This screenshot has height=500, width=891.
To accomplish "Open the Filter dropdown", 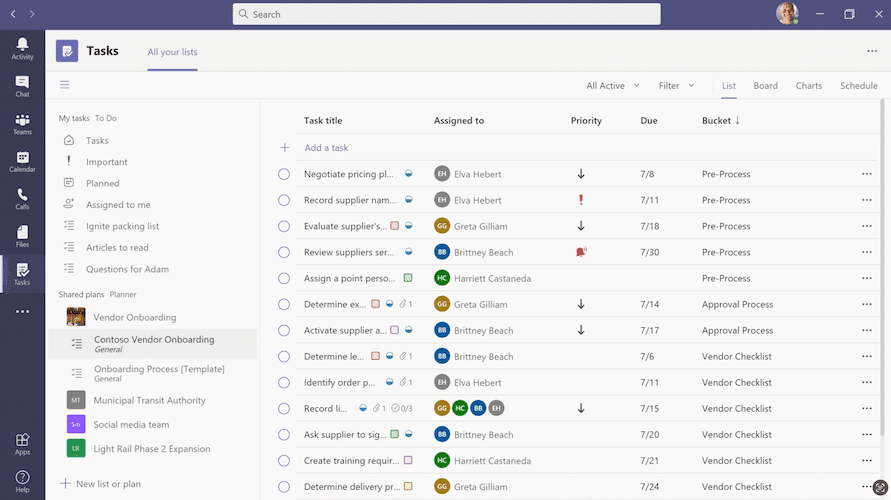I will (x=676, y=85).
